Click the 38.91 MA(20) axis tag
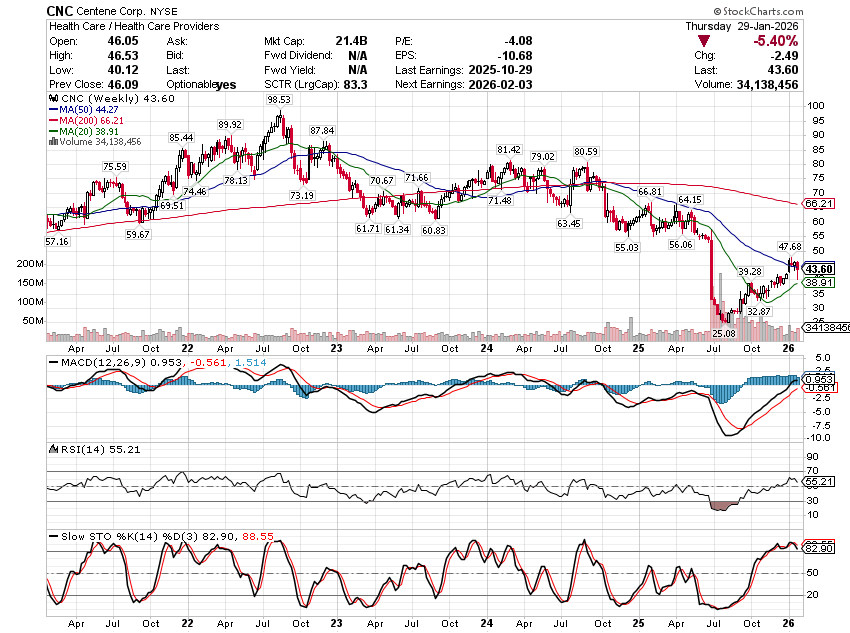Image resolution: width=850 pixels, height=633 pixels. click(818, 283)
